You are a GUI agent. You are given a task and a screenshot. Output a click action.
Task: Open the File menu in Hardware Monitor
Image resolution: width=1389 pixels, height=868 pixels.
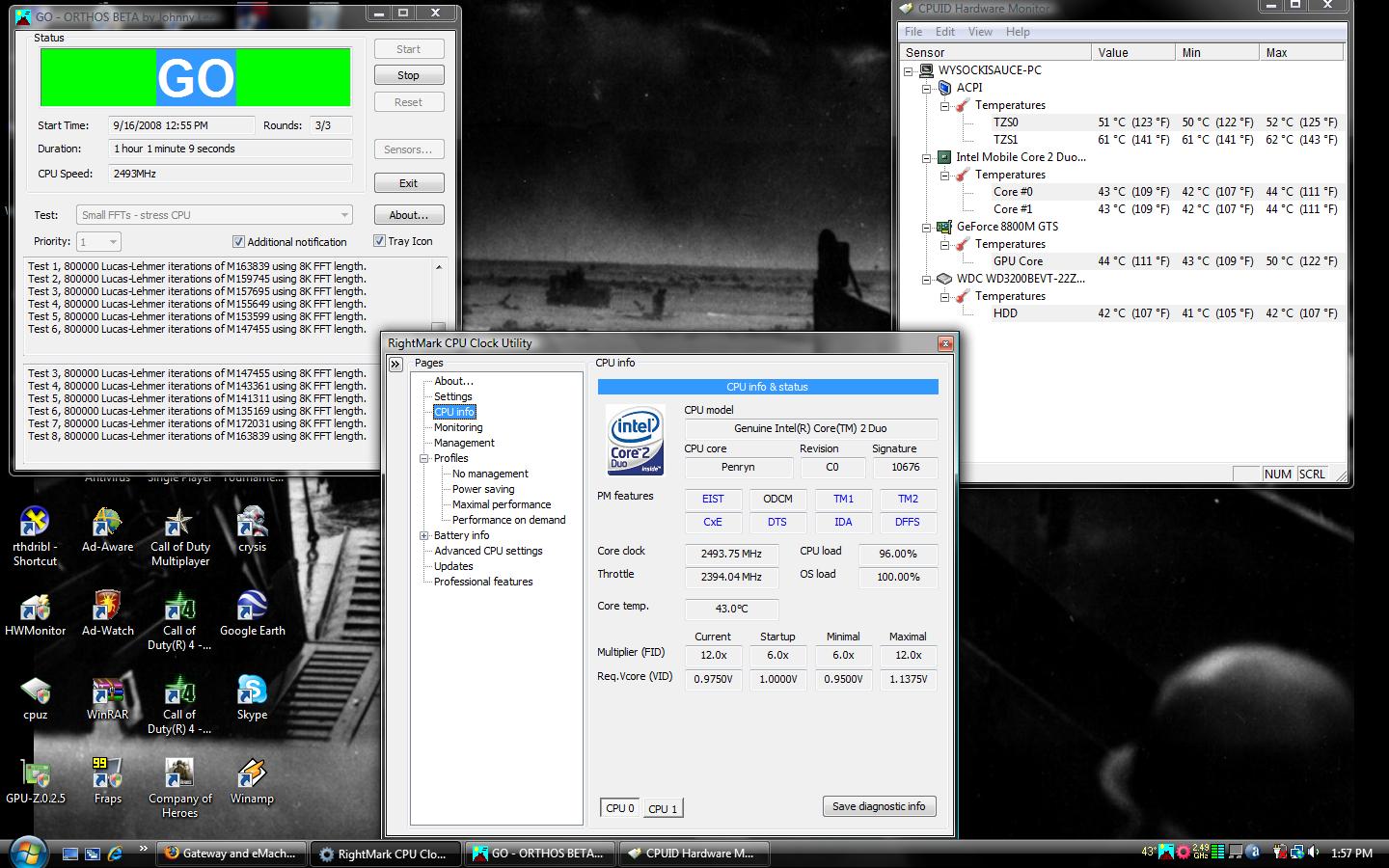913,32
